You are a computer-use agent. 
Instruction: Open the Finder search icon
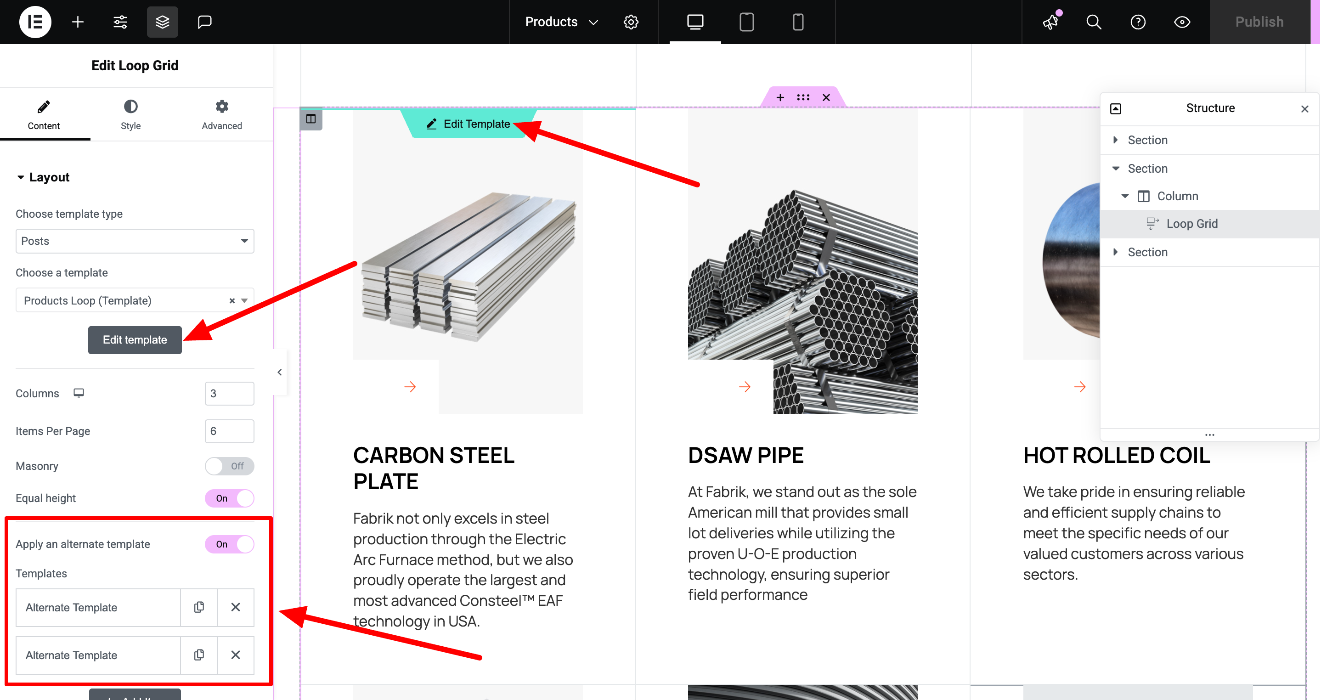[1094, 22]
